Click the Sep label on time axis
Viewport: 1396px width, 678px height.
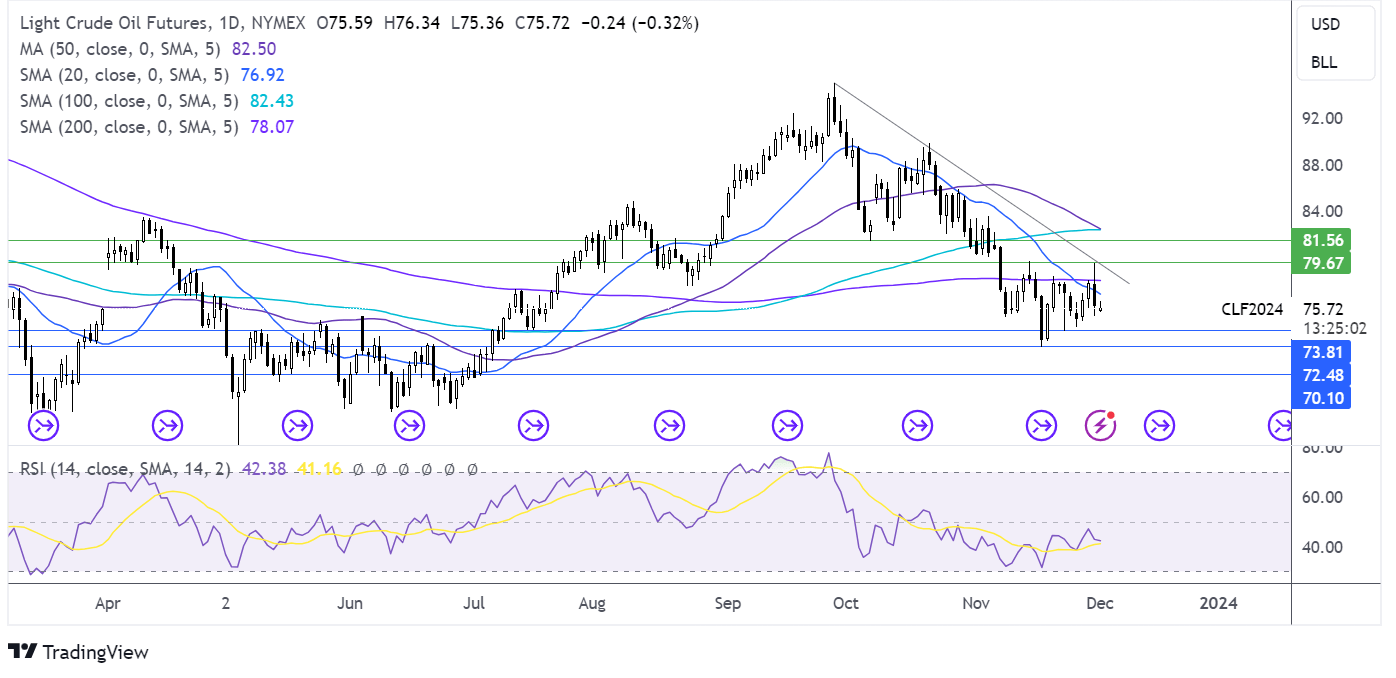tap(728, 603)
